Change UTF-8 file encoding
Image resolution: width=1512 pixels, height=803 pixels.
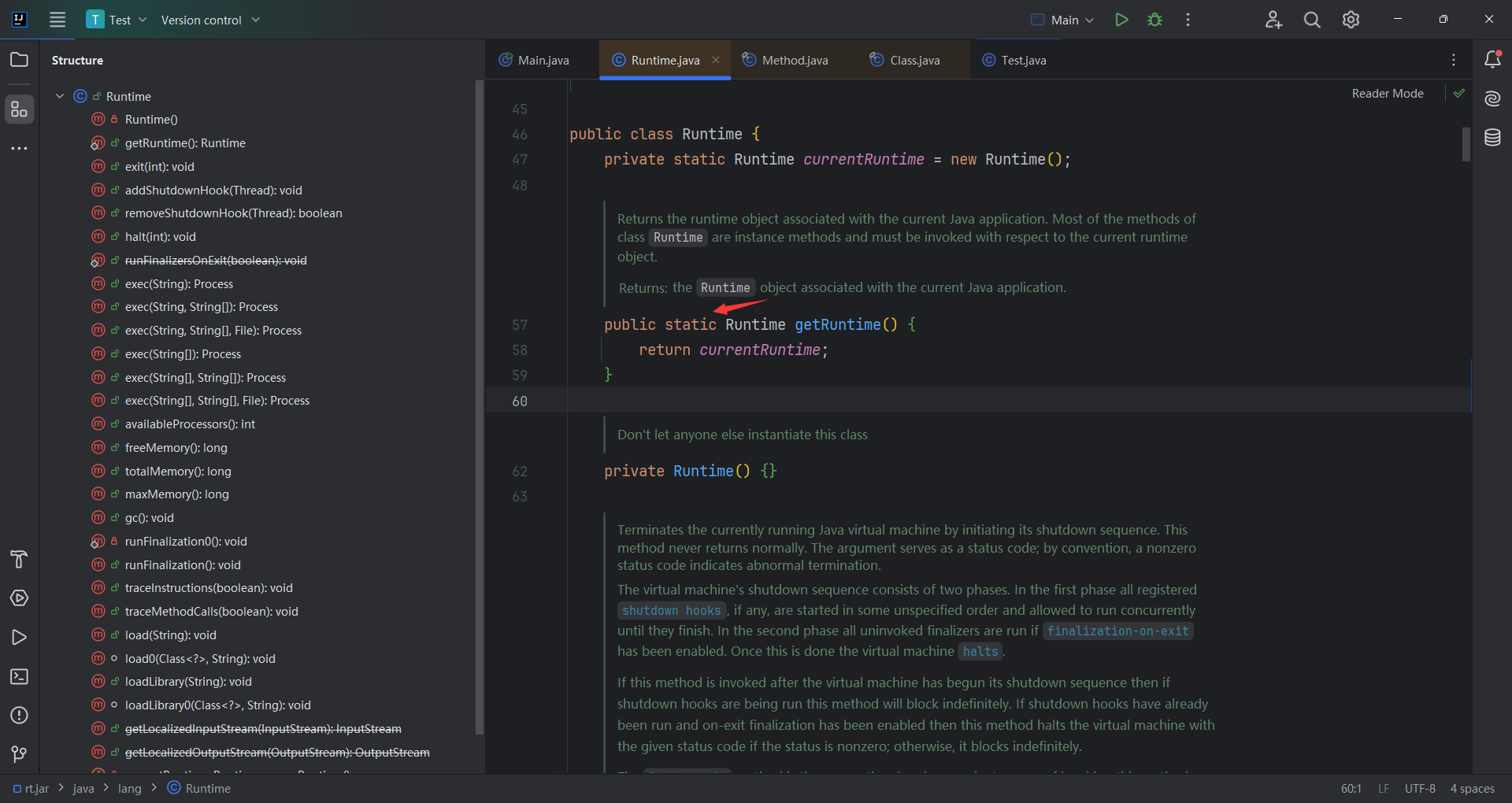1420,788
